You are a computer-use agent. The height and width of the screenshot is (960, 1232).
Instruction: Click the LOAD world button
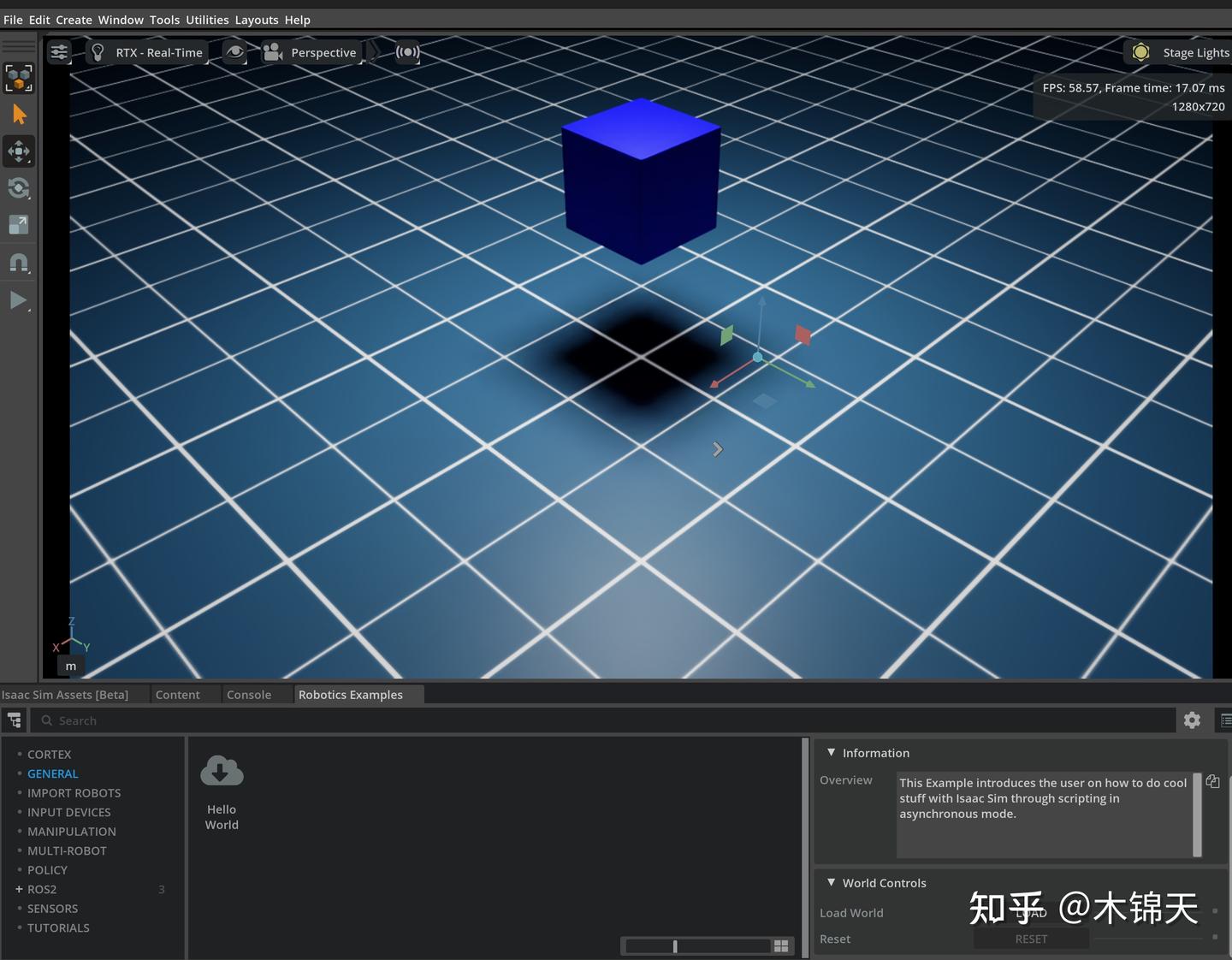(x=1031, y=913)
